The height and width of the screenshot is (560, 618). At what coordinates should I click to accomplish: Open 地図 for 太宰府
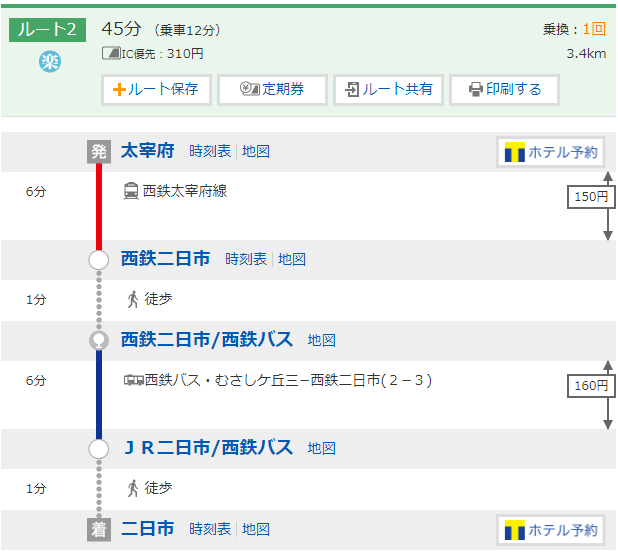256,151
